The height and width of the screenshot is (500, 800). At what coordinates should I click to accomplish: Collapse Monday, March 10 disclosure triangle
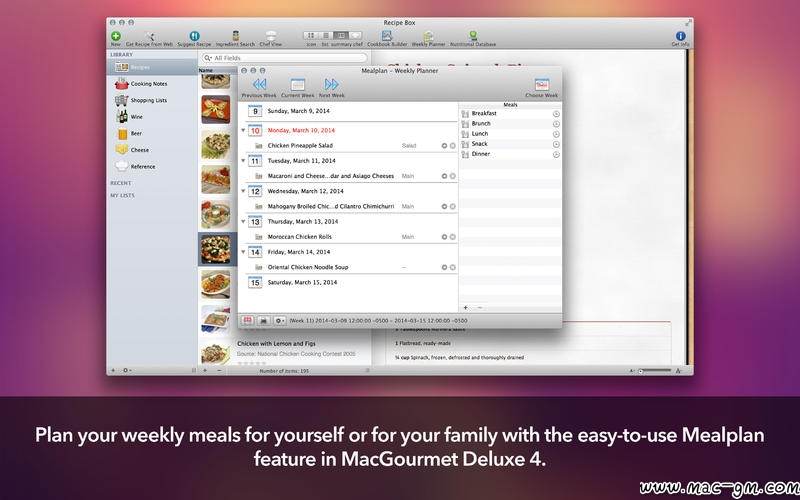[x=243, y=130]
